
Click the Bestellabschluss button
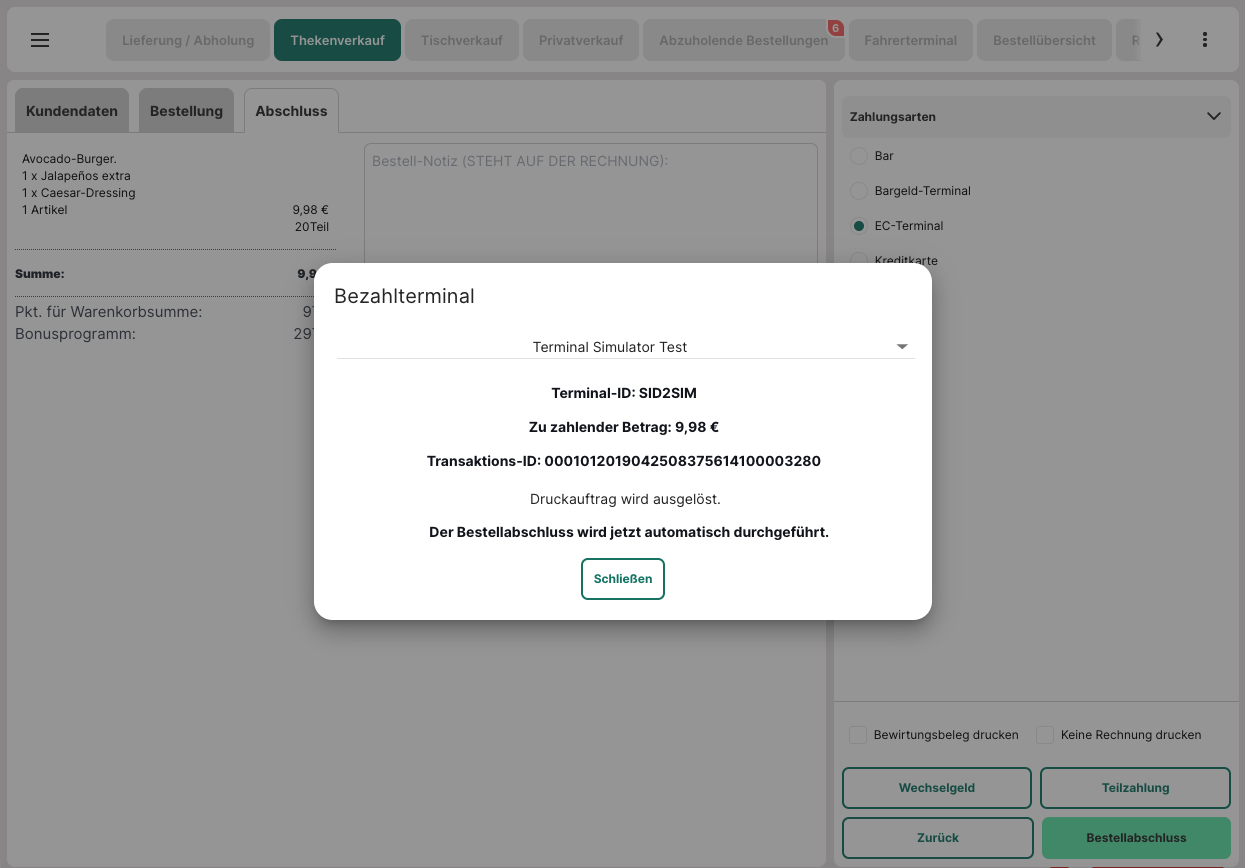[x=1136, y=838]
